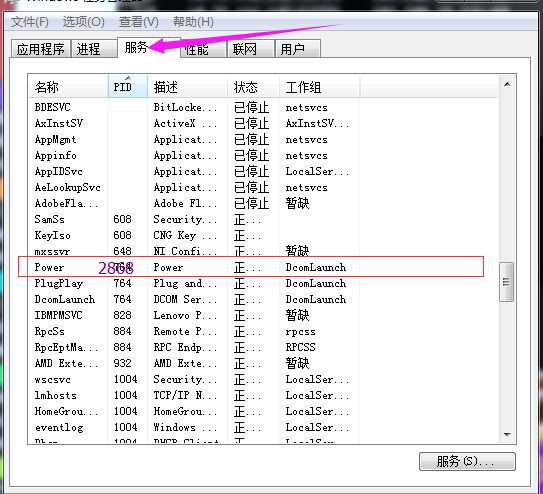Click the CNG Key description cell
Screen dimensions: 543x494
pyautogui.click(x=185, y=235)
